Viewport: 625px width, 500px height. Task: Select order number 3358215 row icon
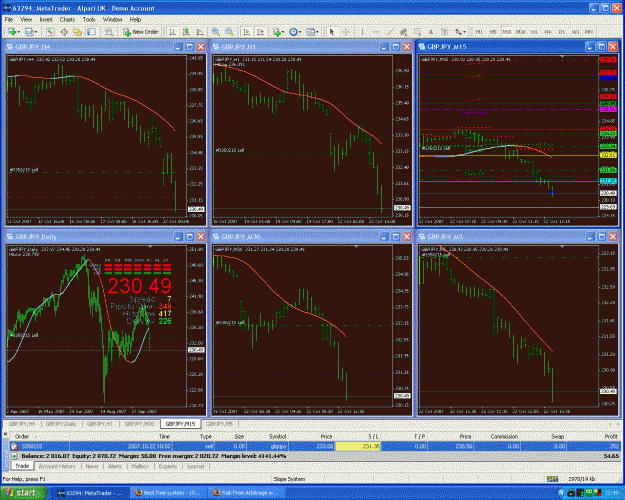pyautogui.click(x=14, y=446)
